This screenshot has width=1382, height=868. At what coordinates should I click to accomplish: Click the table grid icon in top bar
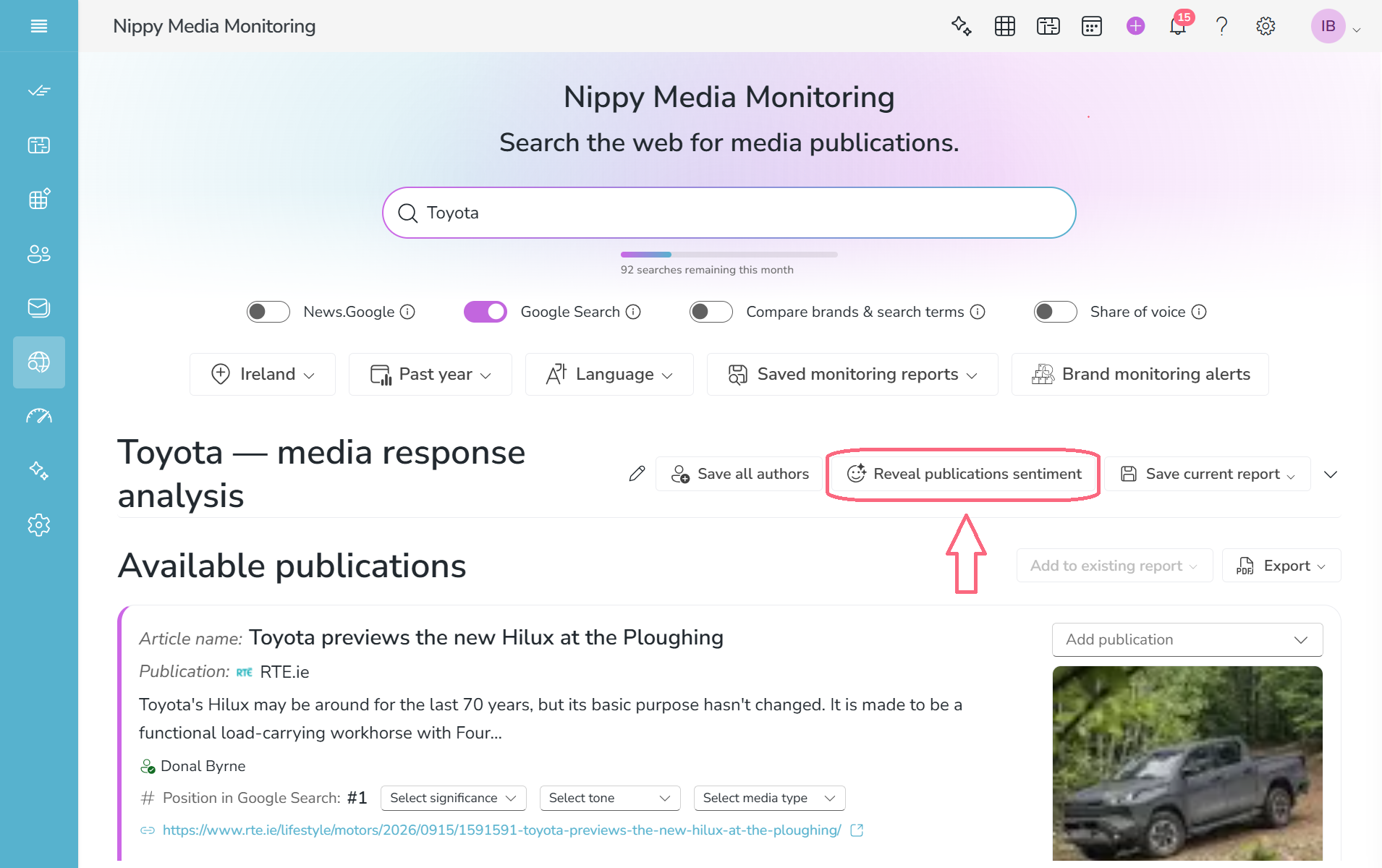(1005, 26)
